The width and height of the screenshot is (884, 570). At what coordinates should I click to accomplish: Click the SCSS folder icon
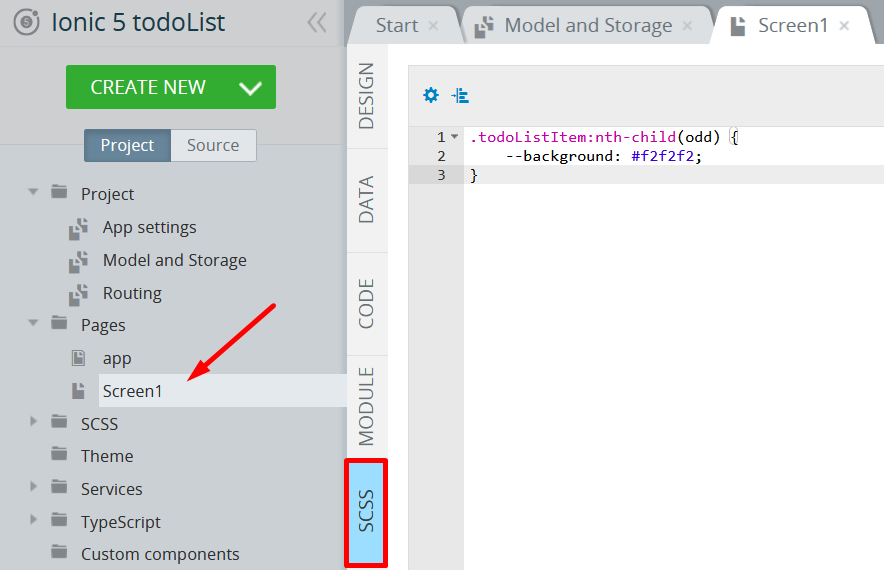[x=59, y=422]
